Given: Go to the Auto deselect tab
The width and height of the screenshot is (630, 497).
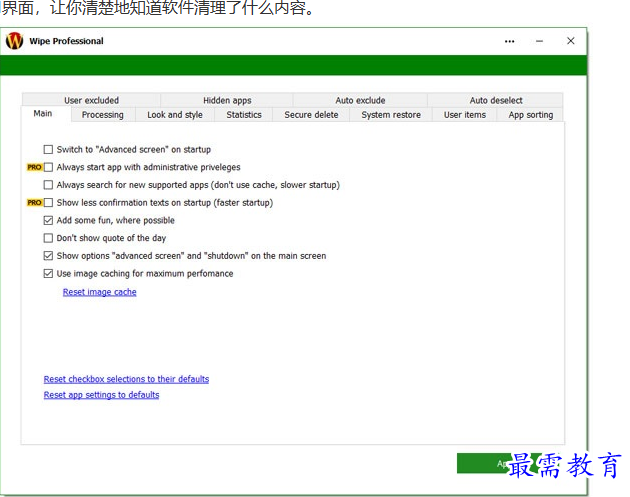Looking at the screenshot, I should point(496,100).
